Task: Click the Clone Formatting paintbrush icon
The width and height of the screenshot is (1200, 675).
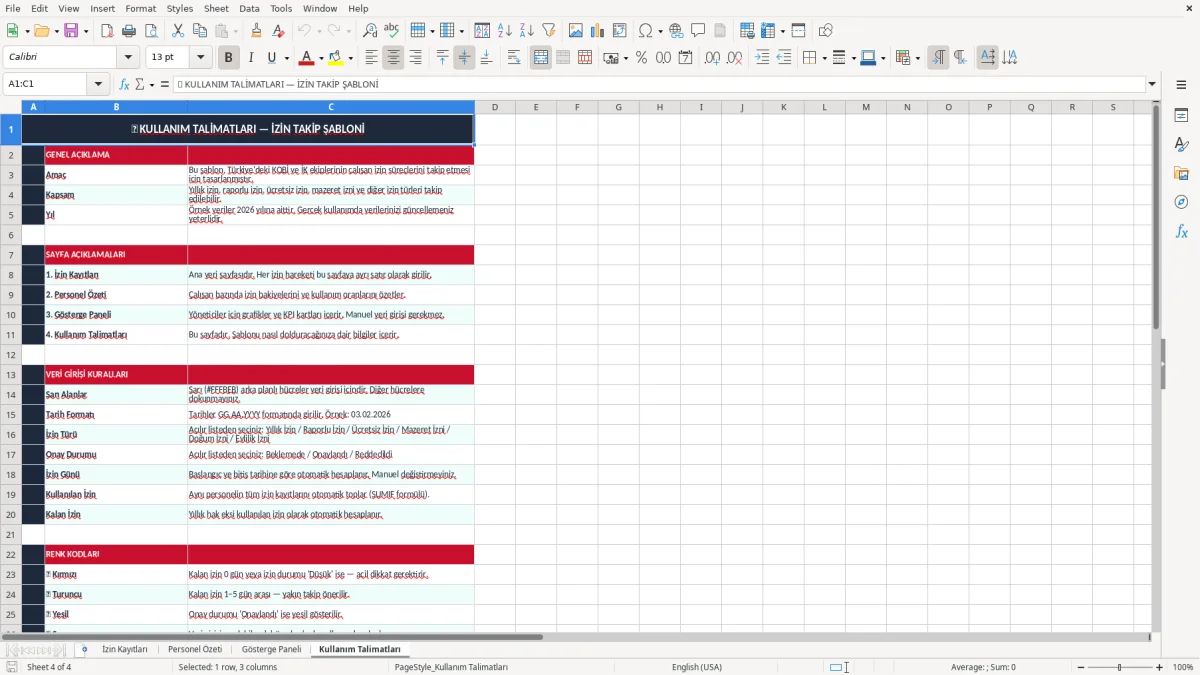Action: click(256, 31)
